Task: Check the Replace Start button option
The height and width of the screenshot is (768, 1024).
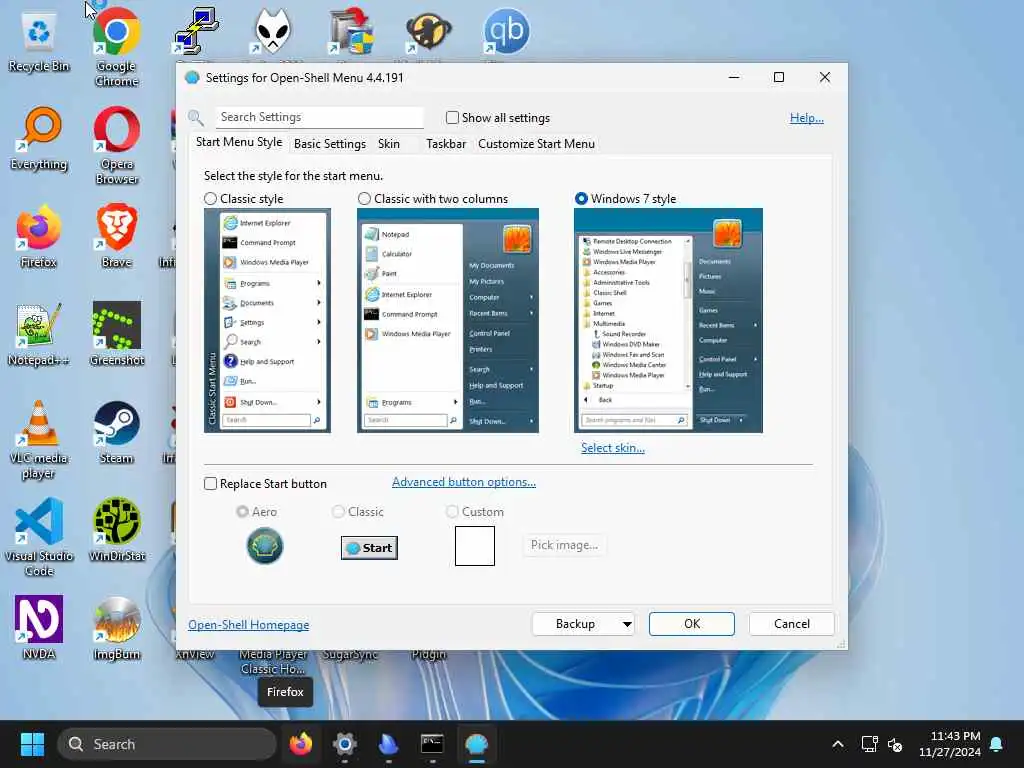Action: click(210, 484)
